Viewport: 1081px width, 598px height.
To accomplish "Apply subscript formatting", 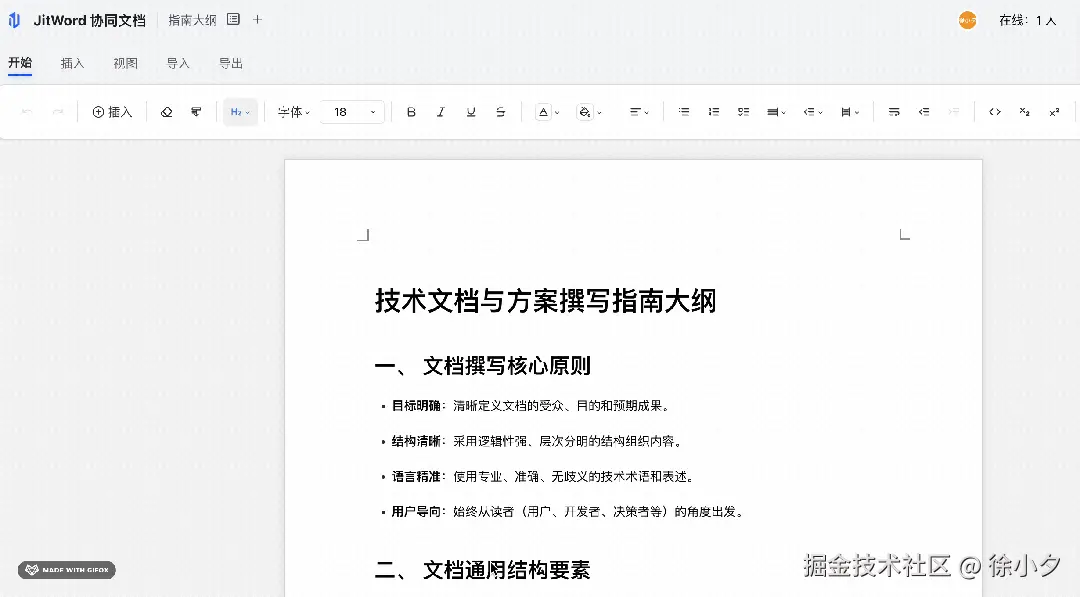I will [1023, 113].
